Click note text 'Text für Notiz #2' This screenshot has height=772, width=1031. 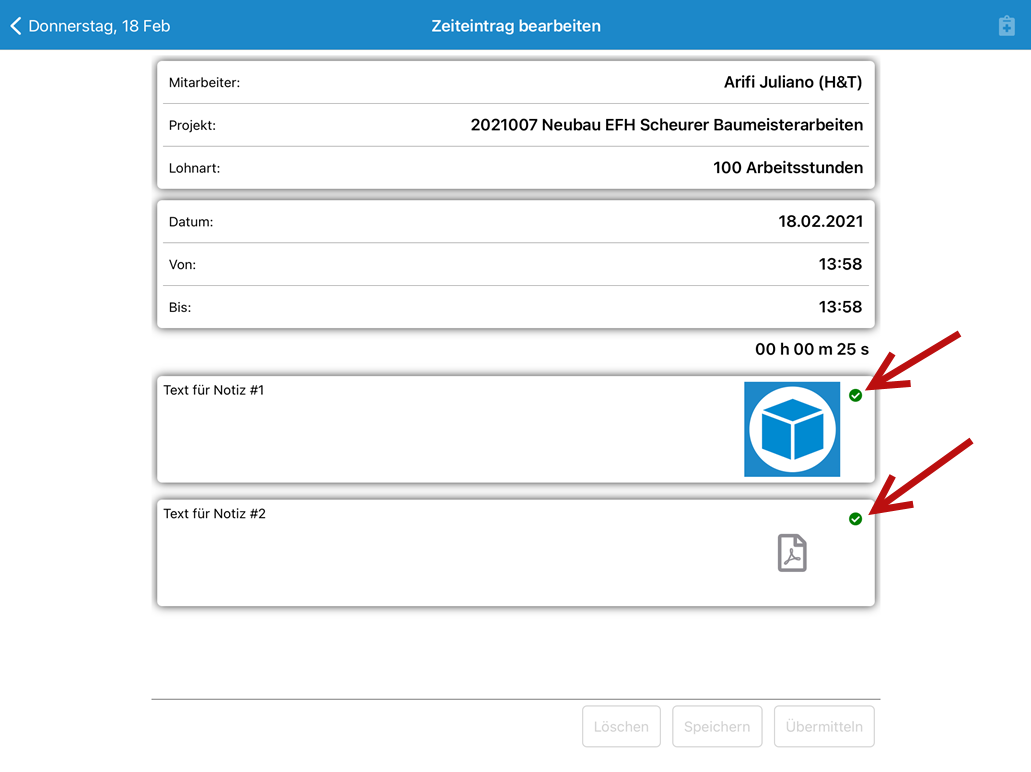pos(214,514)
